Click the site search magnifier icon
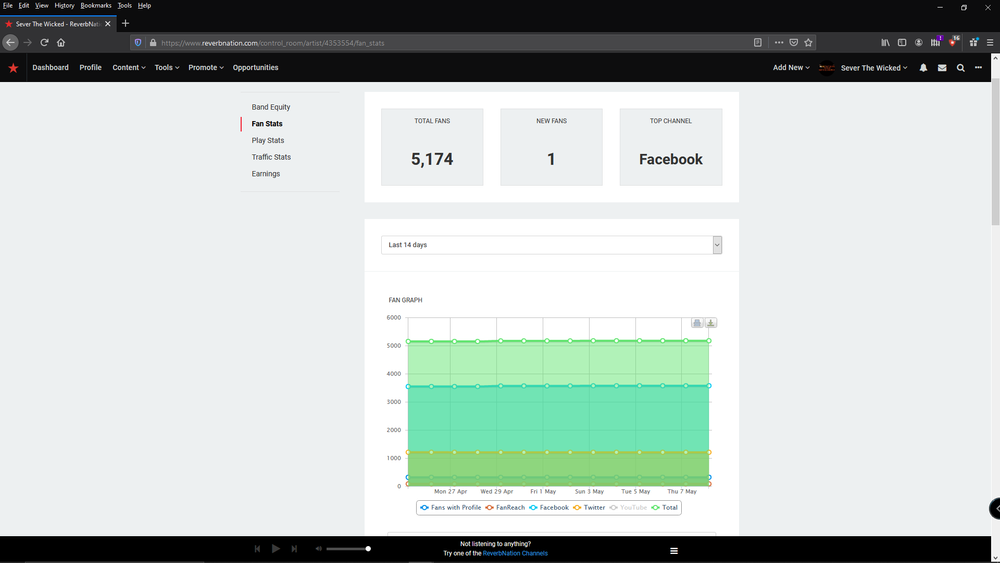1000x563 pixels. [960, 68]
